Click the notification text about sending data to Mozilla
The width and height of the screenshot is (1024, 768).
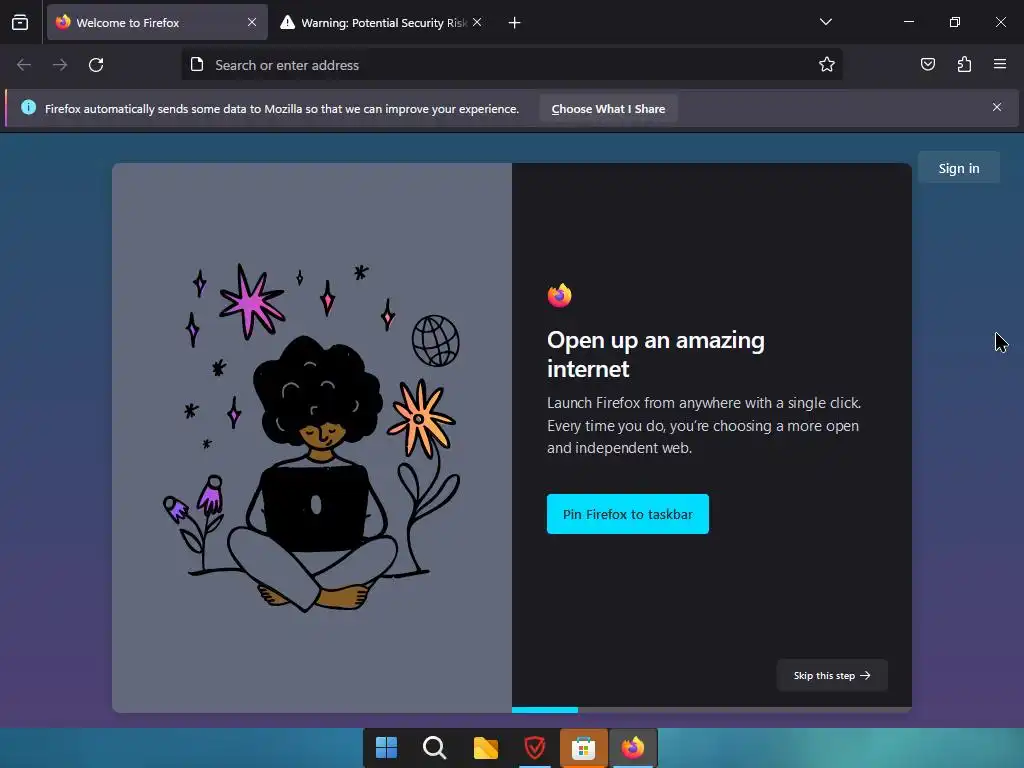(281, 109)
